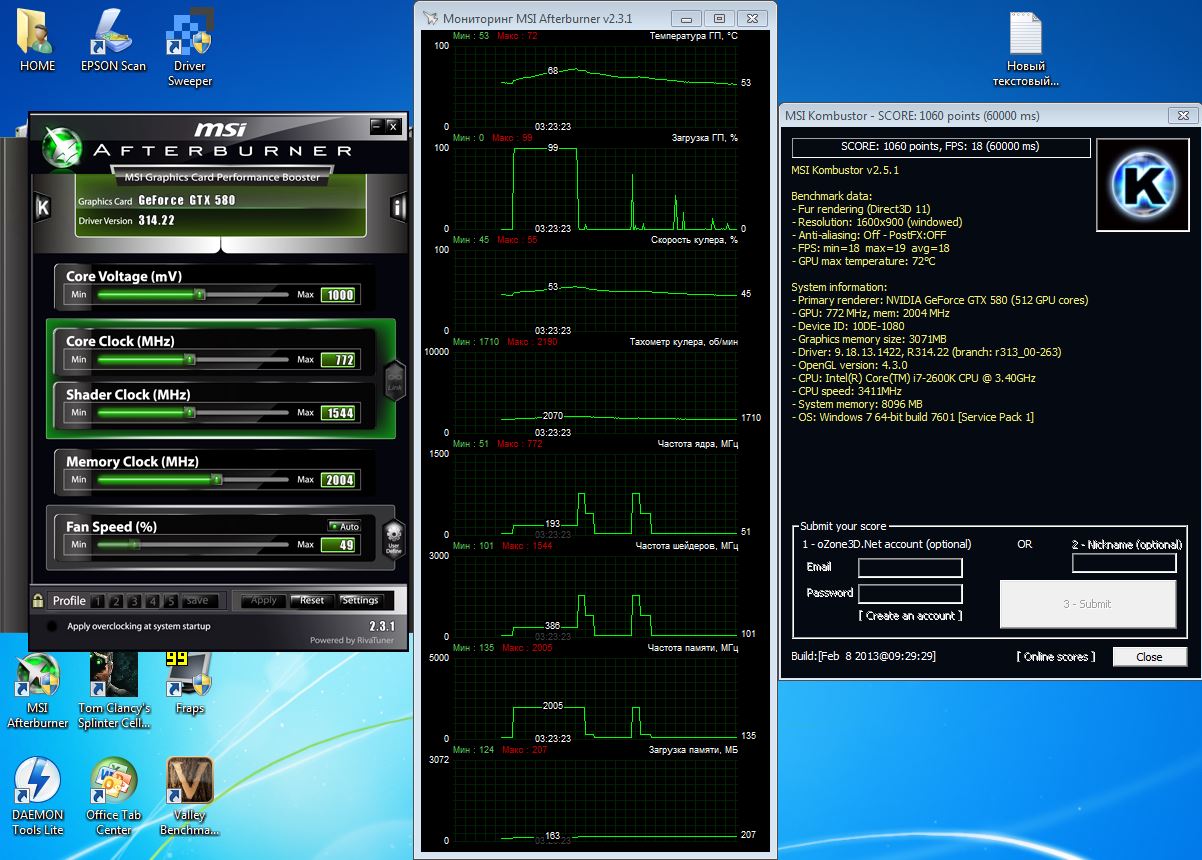Select profile slot 2
The image size is (1202, 860).
coord(116,601)
